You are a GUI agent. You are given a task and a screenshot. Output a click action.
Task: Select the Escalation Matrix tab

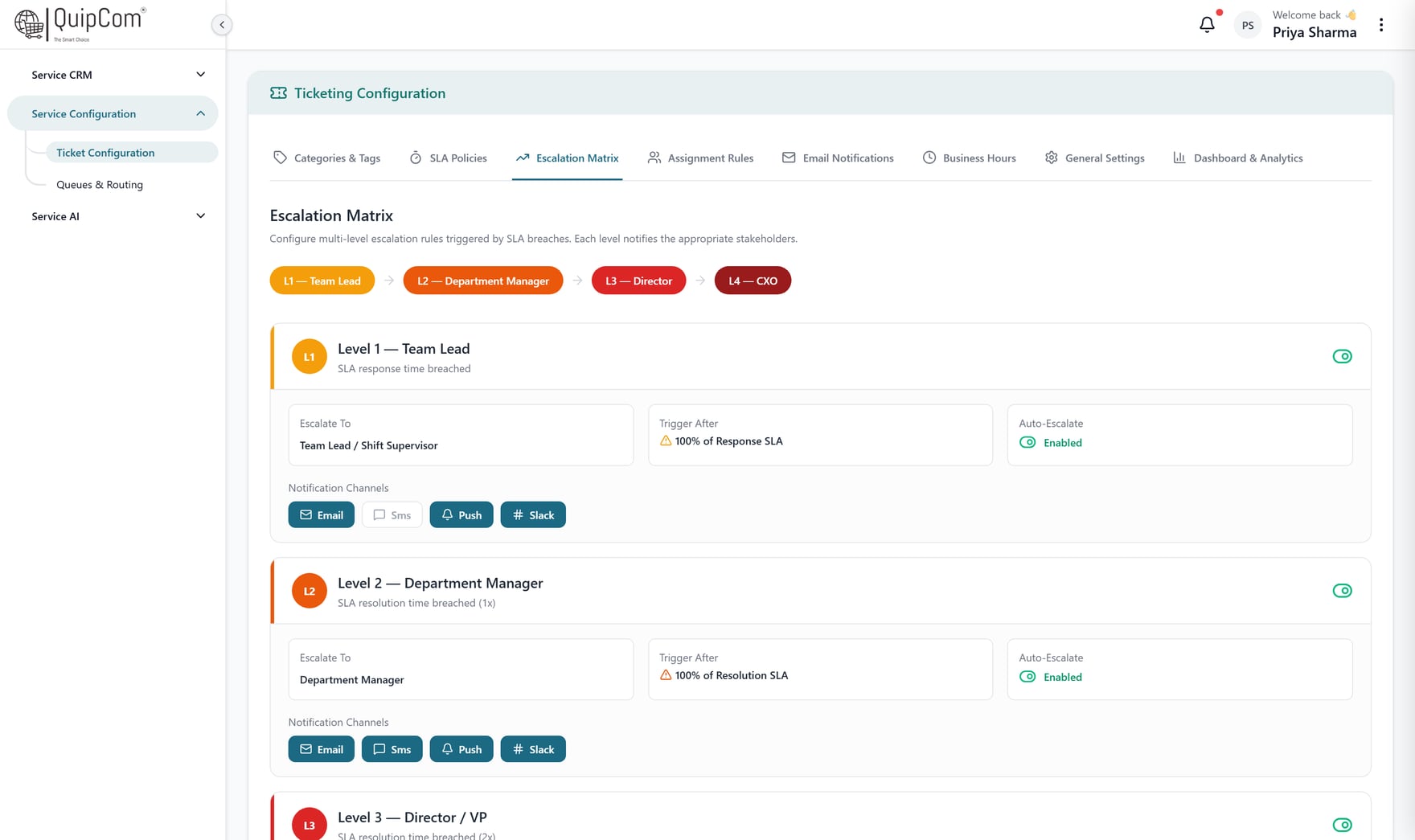(x=567, y=158)
